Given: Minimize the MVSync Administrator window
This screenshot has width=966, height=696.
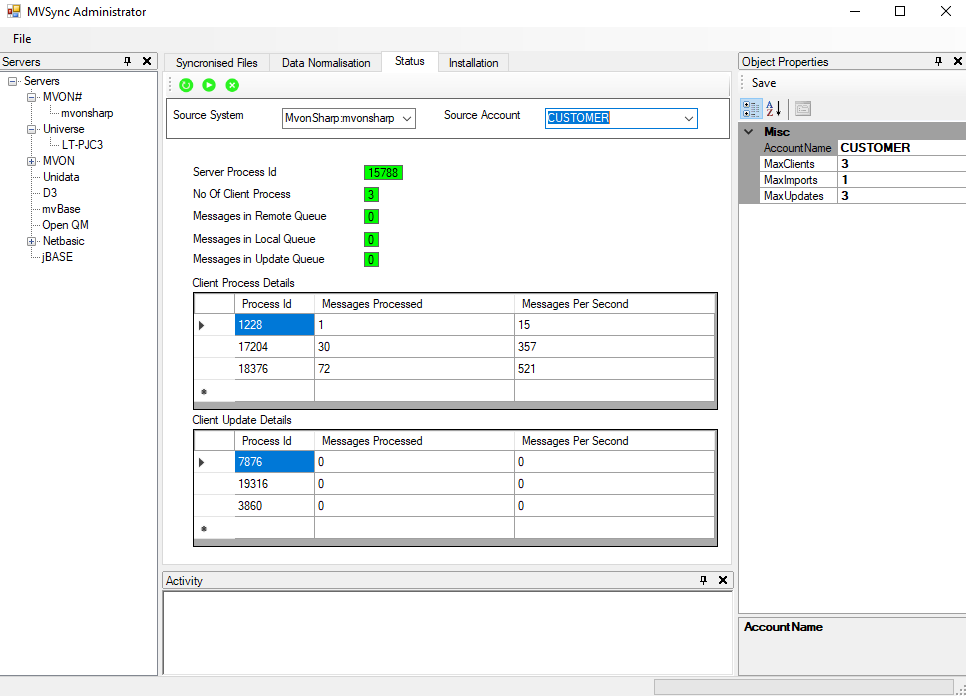Looking at the screenshot, I should [854, 11].
